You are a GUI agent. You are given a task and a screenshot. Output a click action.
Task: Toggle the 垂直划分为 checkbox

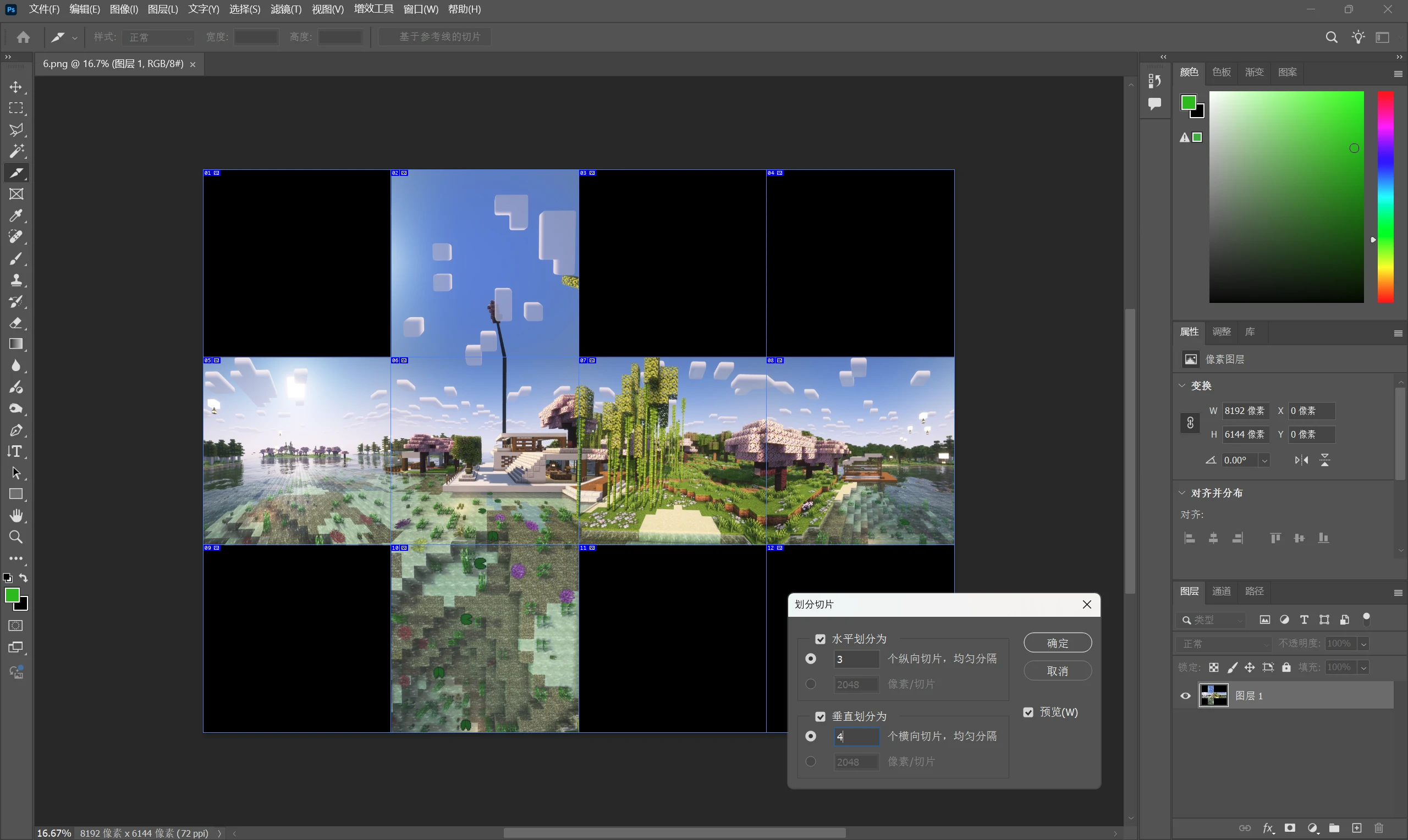click(x=820, y=717)
